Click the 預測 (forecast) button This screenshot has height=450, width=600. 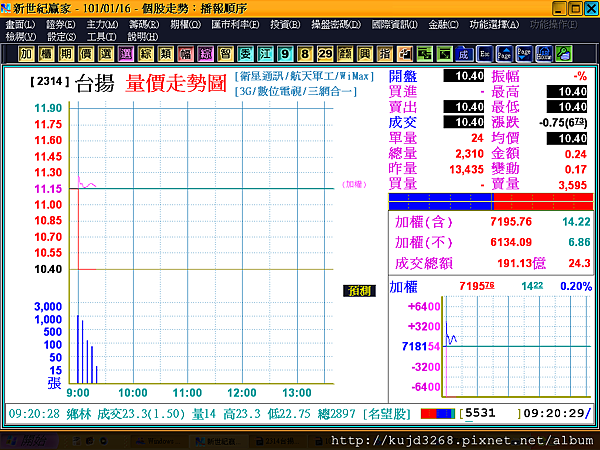[359, 291]
